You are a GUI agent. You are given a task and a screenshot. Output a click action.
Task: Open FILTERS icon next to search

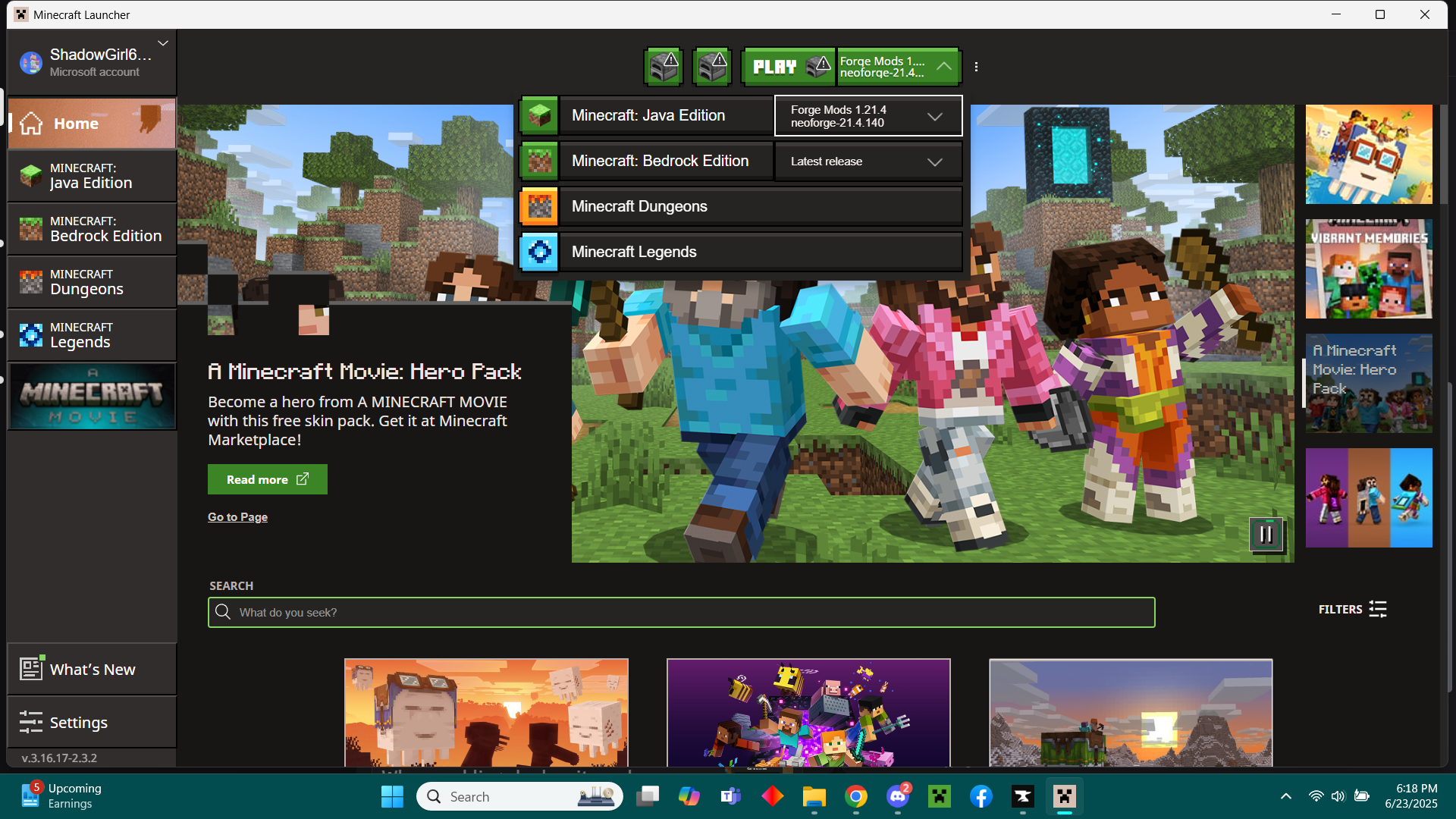1378,609
